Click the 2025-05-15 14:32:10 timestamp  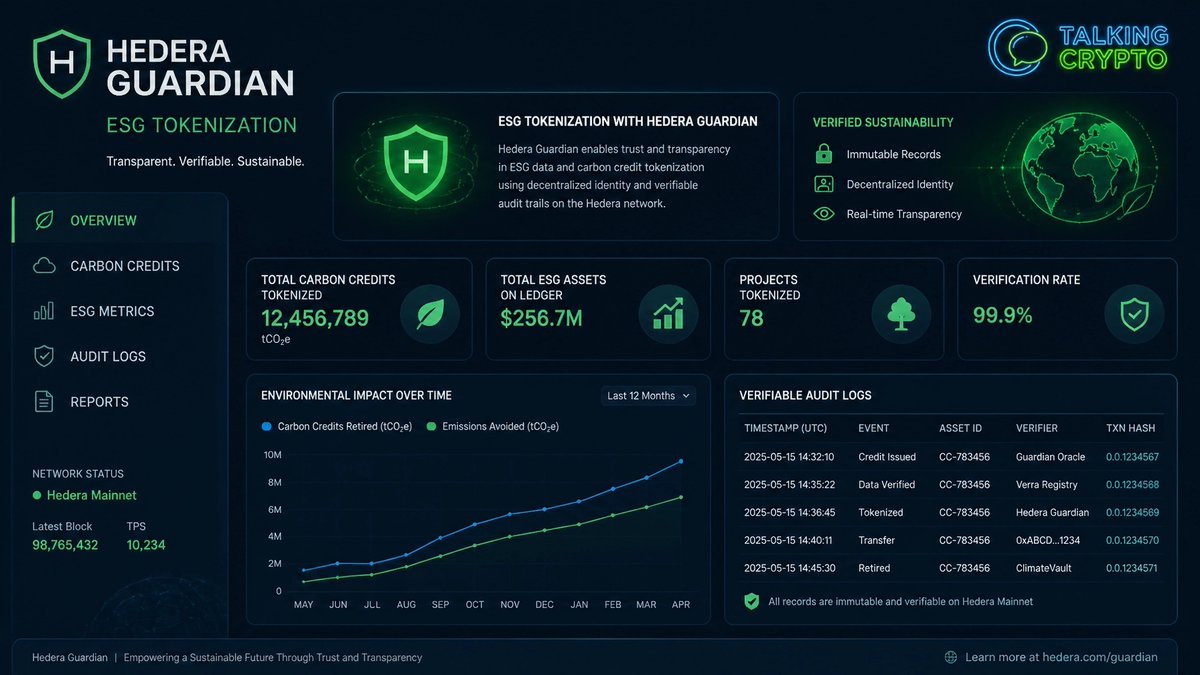tap(789, 457)
